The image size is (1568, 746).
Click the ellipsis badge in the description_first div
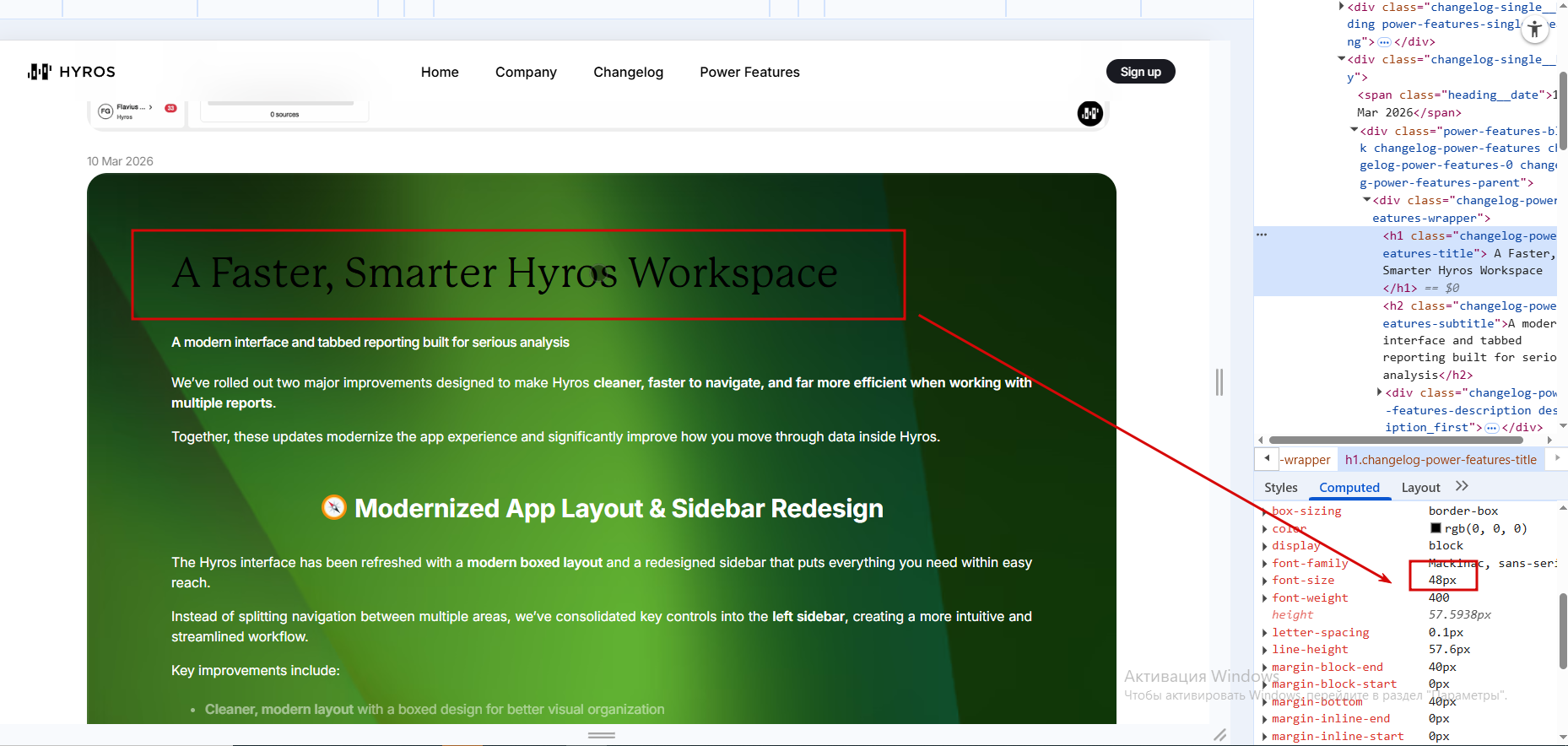(x=1492, y=428)
